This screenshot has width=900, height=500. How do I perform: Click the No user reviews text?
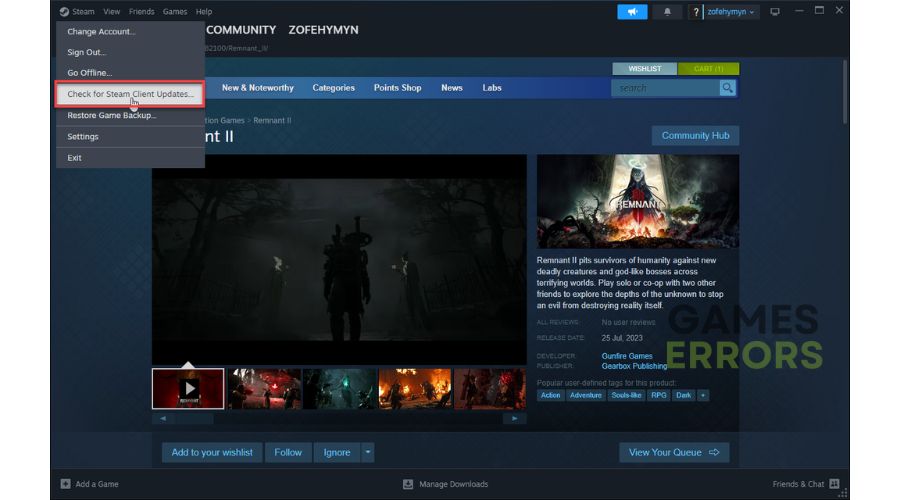(628, 323)
